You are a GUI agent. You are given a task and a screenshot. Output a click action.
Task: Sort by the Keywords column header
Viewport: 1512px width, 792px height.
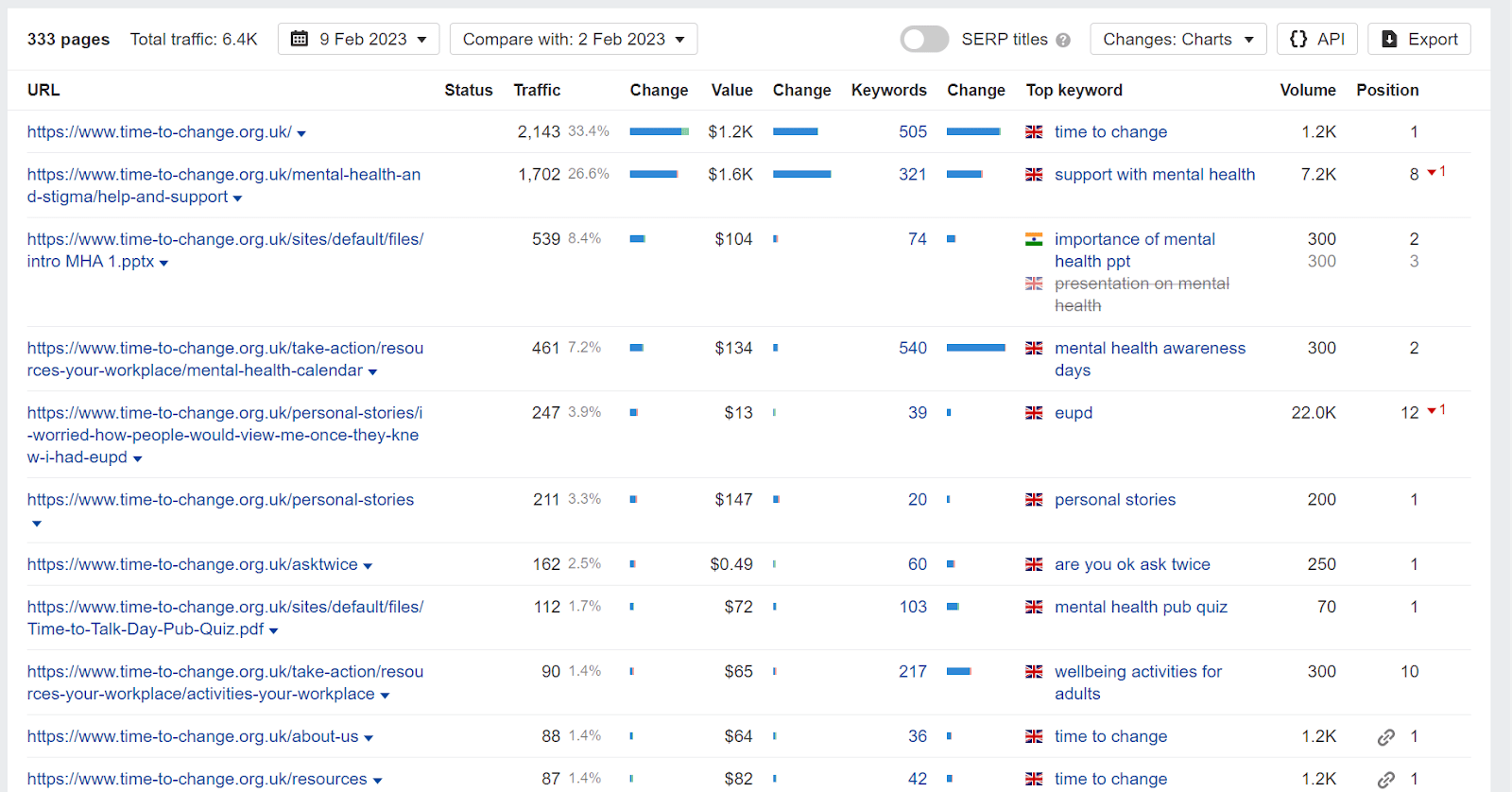coord(888,90)
